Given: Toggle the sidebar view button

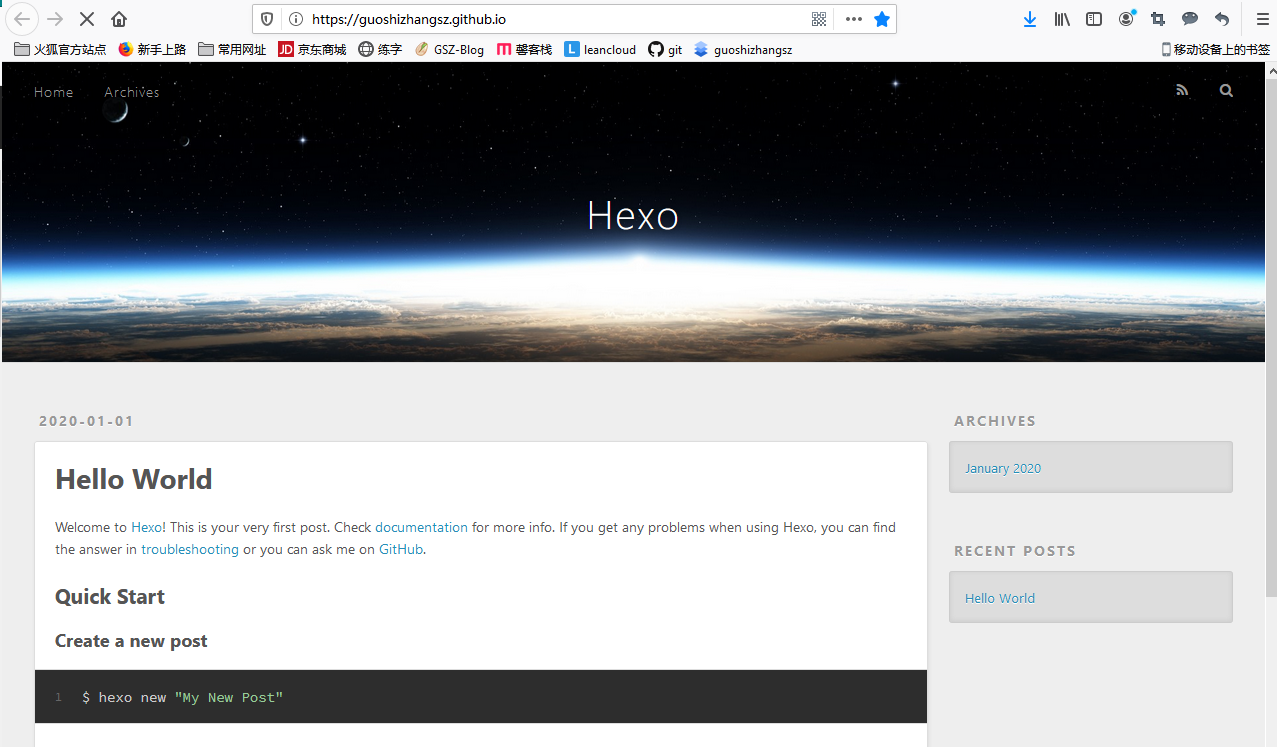Looking at the screenshot, I should [x=1094, y=19].
